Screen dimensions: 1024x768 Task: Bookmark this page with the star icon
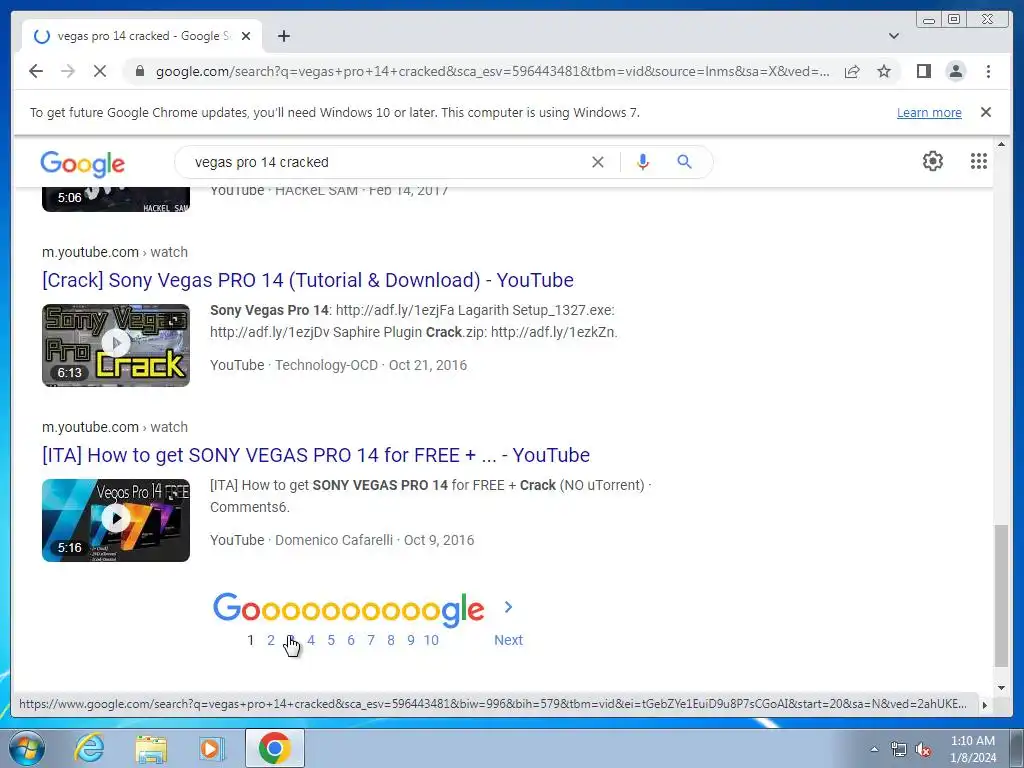point(884,71)
